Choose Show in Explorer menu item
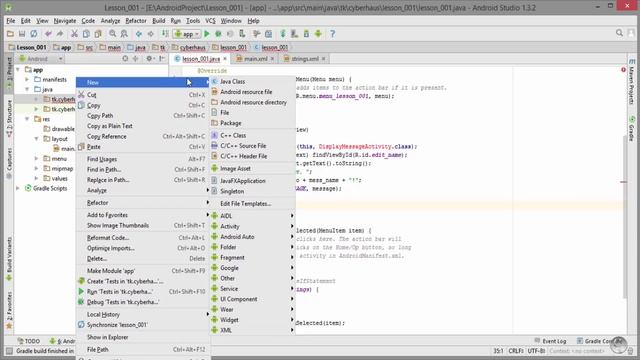The image size is (640, 360). pos(143,337)
